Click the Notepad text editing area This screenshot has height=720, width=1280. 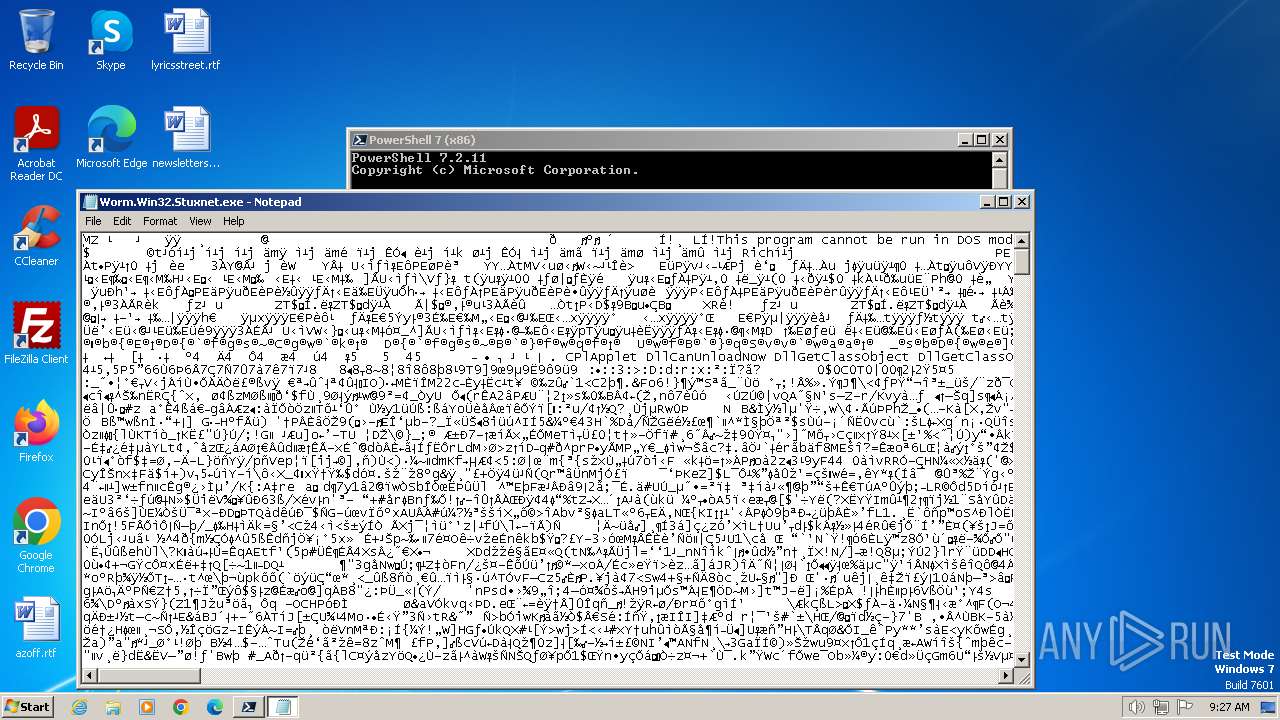coord(547,451)
